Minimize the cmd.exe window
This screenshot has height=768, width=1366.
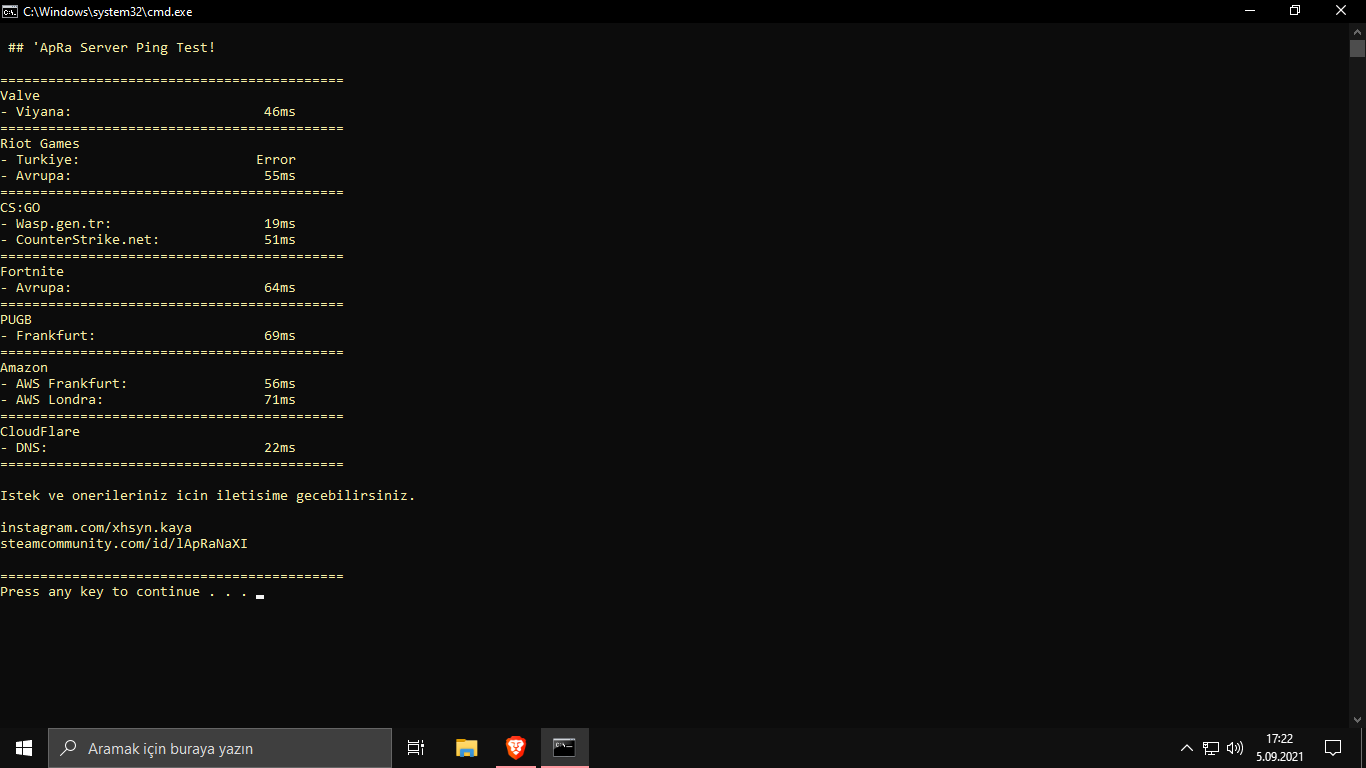[1249, 11]
